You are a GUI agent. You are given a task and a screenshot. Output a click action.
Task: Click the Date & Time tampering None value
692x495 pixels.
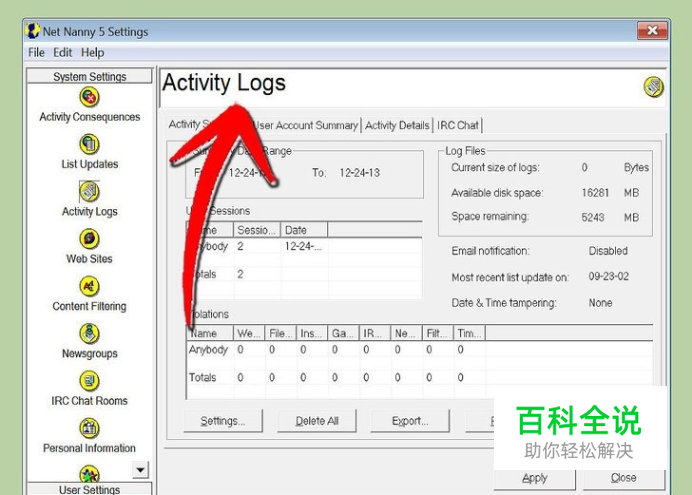click(x=600, y=303)
